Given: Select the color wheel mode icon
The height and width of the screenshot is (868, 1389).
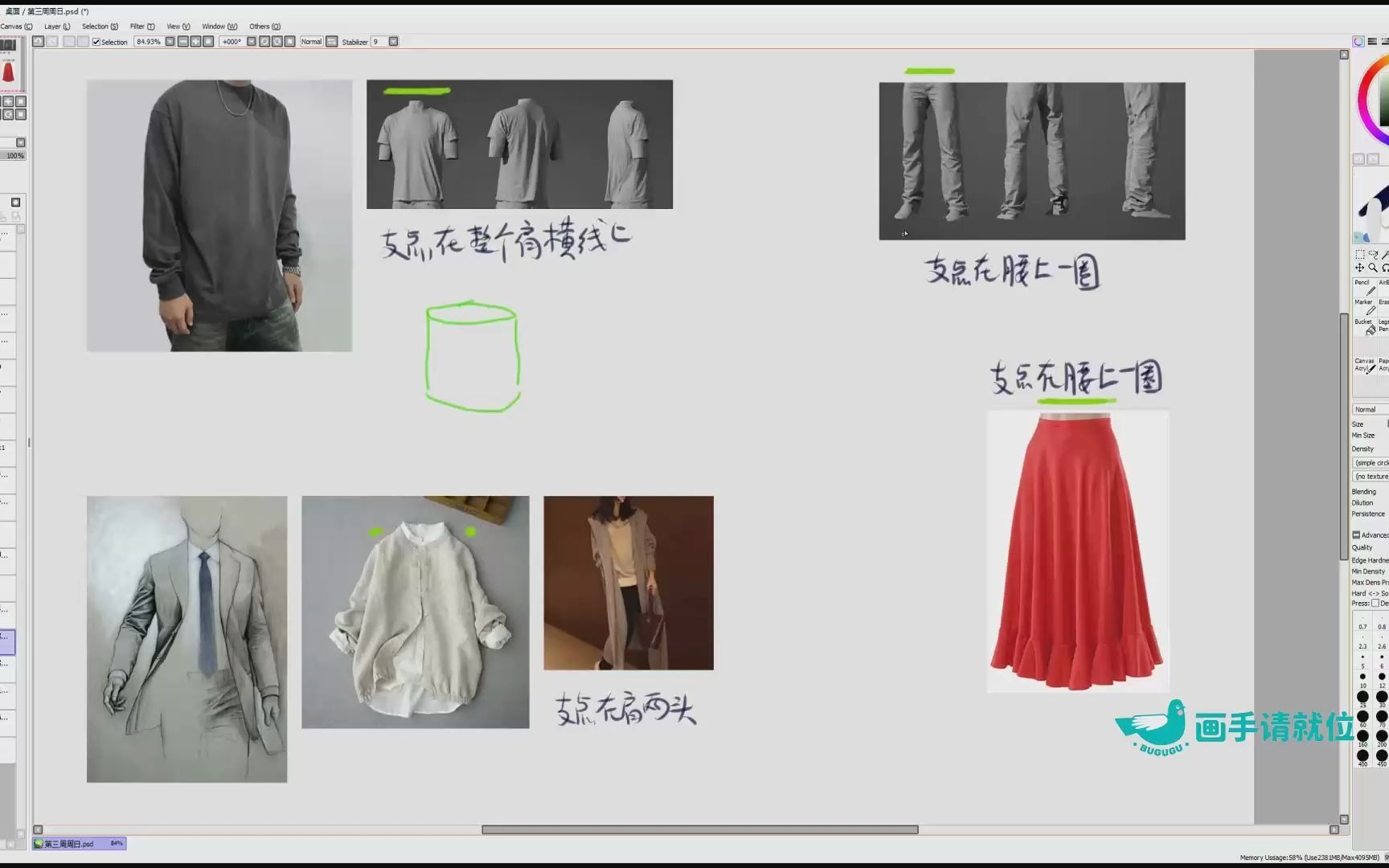Looking at the screenshot, I should pyautogui.click(x=1358, y=42).
